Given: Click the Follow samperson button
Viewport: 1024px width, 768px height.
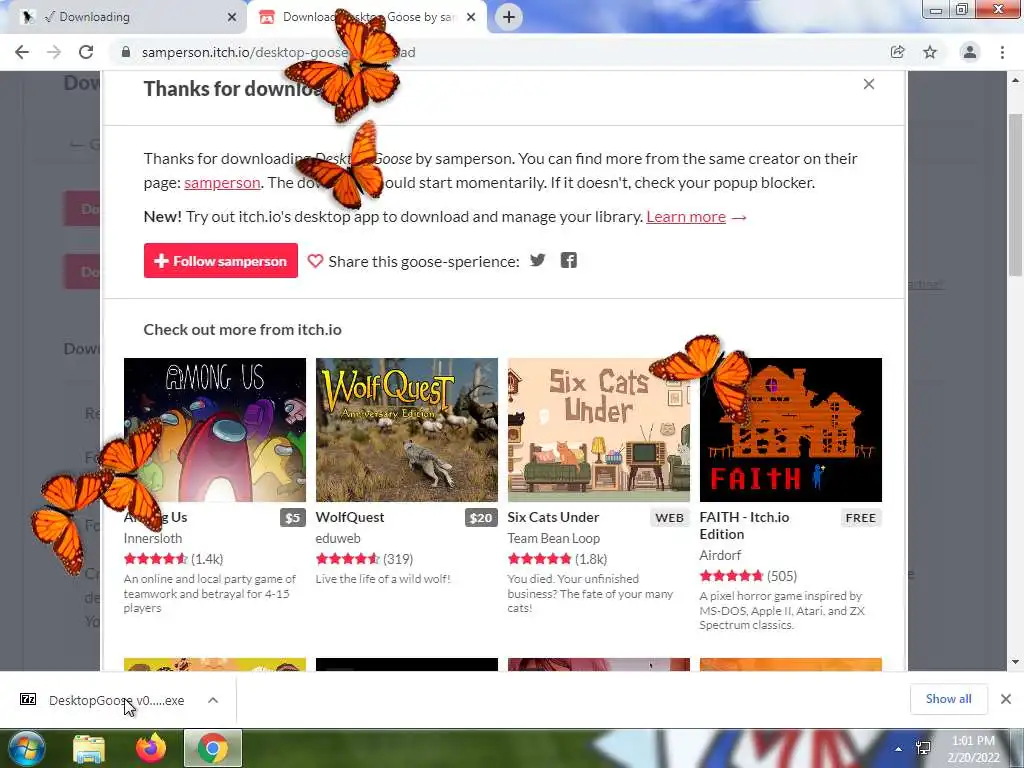Looking at the screenshot, I should pyautogui.click(x=221, y=261).
